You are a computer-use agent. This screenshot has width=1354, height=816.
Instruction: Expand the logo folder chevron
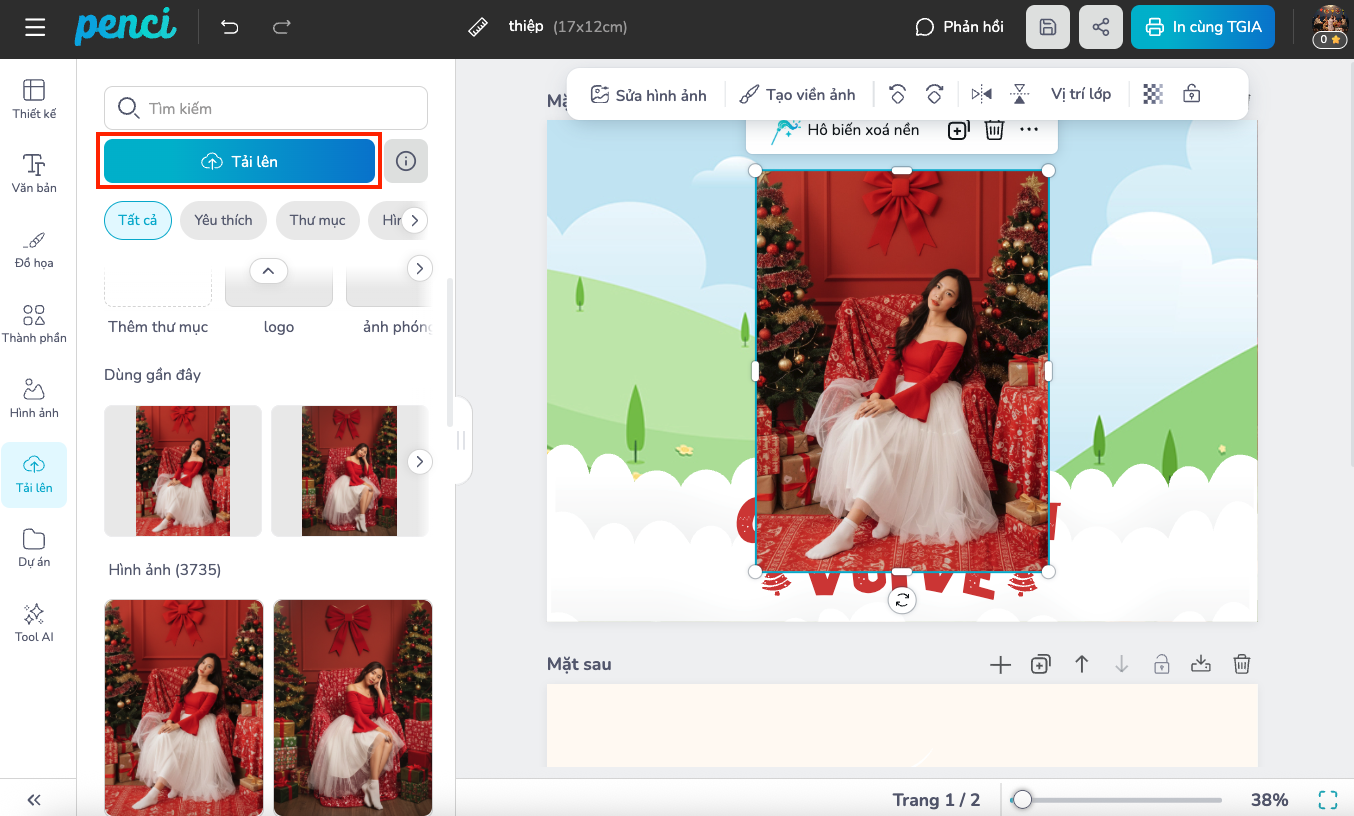(x=268, y=270)
